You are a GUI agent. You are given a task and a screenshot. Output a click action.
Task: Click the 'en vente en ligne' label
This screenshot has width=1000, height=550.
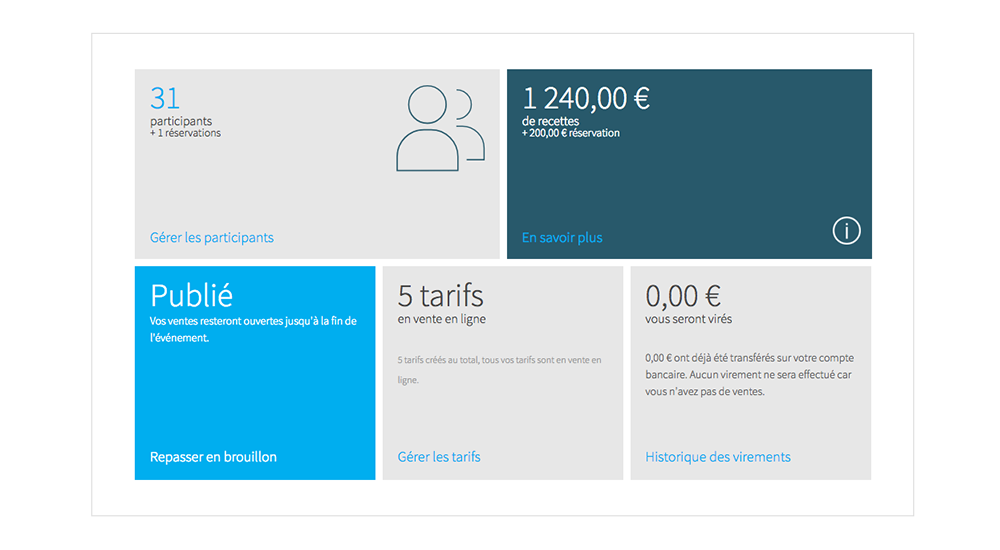point(441,319)
